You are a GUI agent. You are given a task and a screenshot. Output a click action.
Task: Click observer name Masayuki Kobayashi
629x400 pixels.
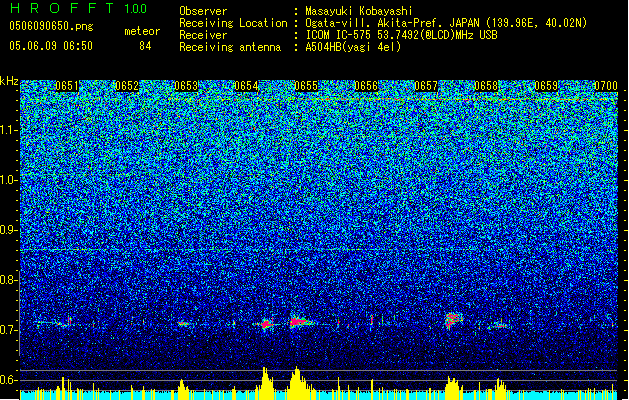coord(359,11)
